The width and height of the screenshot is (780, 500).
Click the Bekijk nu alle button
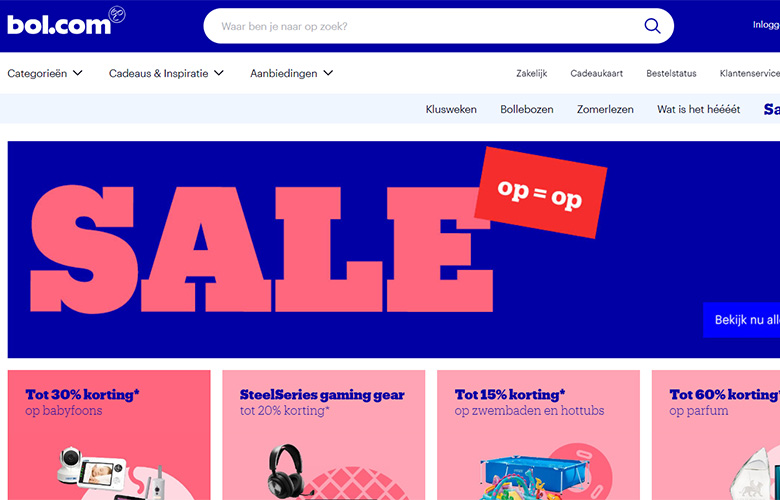click(742, 319)
